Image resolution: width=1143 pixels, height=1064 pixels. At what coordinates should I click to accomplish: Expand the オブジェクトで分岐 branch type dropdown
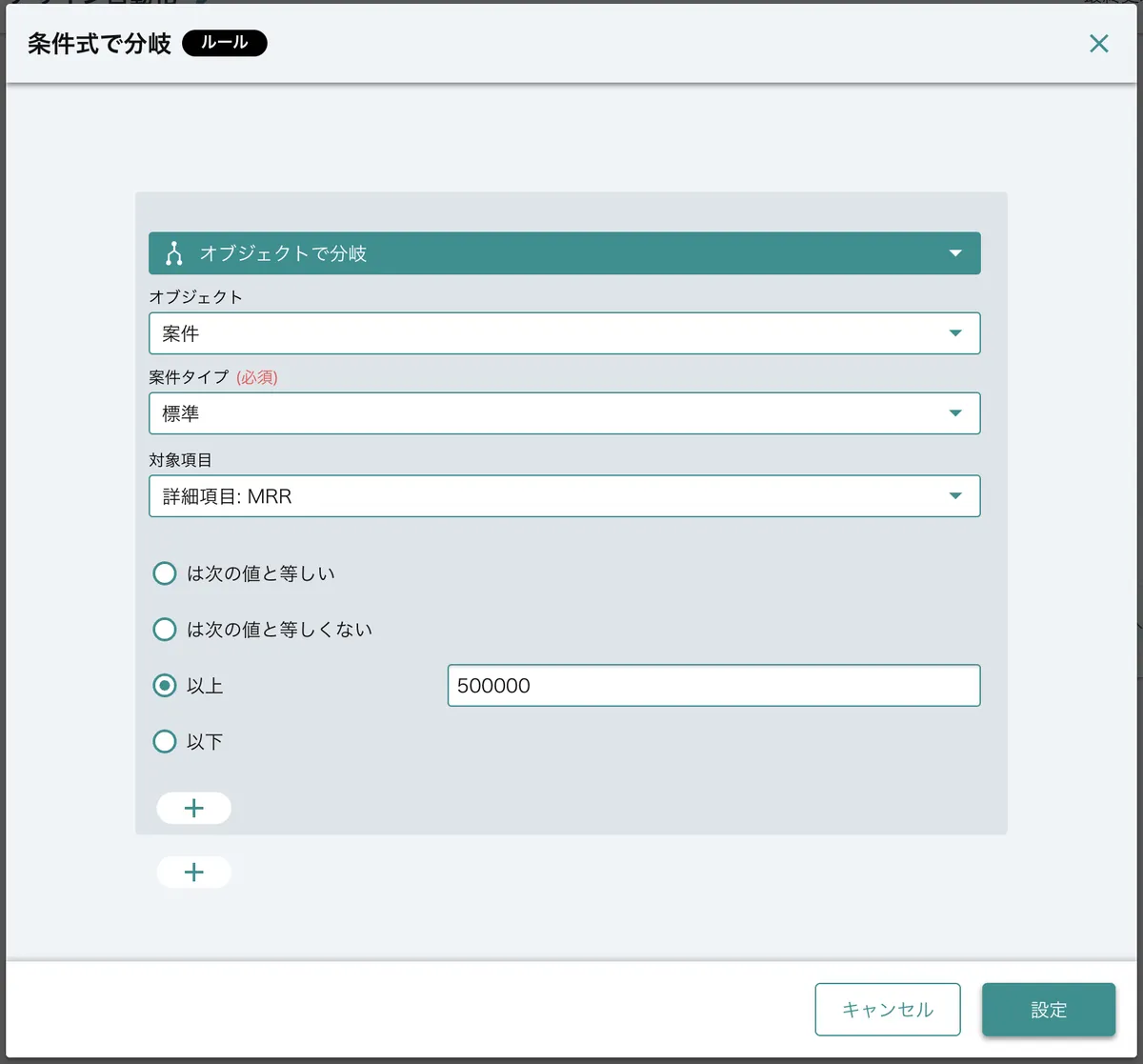[x=954, y=253]
